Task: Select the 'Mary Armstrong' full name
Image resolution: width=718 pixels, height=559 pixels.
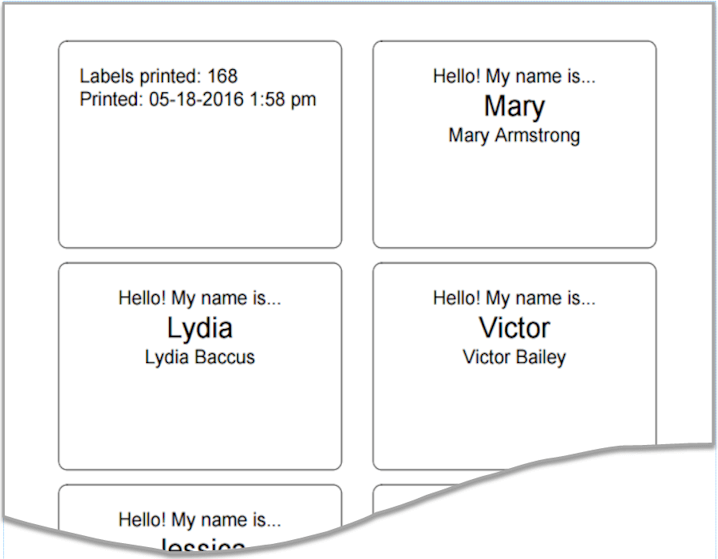Action: tap(514, 135)
